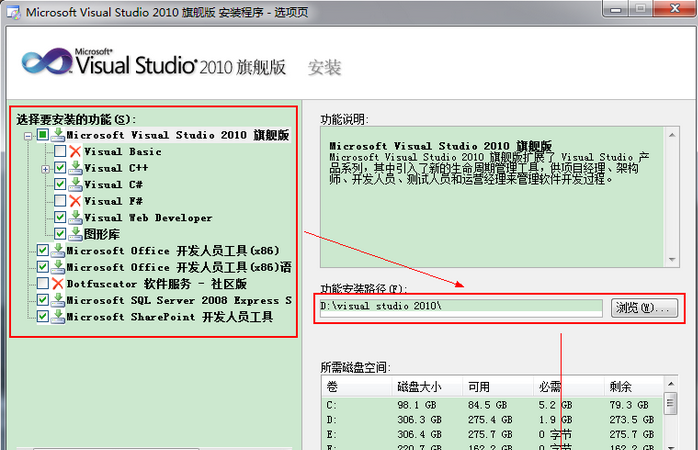Click red X icon beside Dotfuscator 软件服务
This screenshot has height=450, width=698.
(58, 283)
